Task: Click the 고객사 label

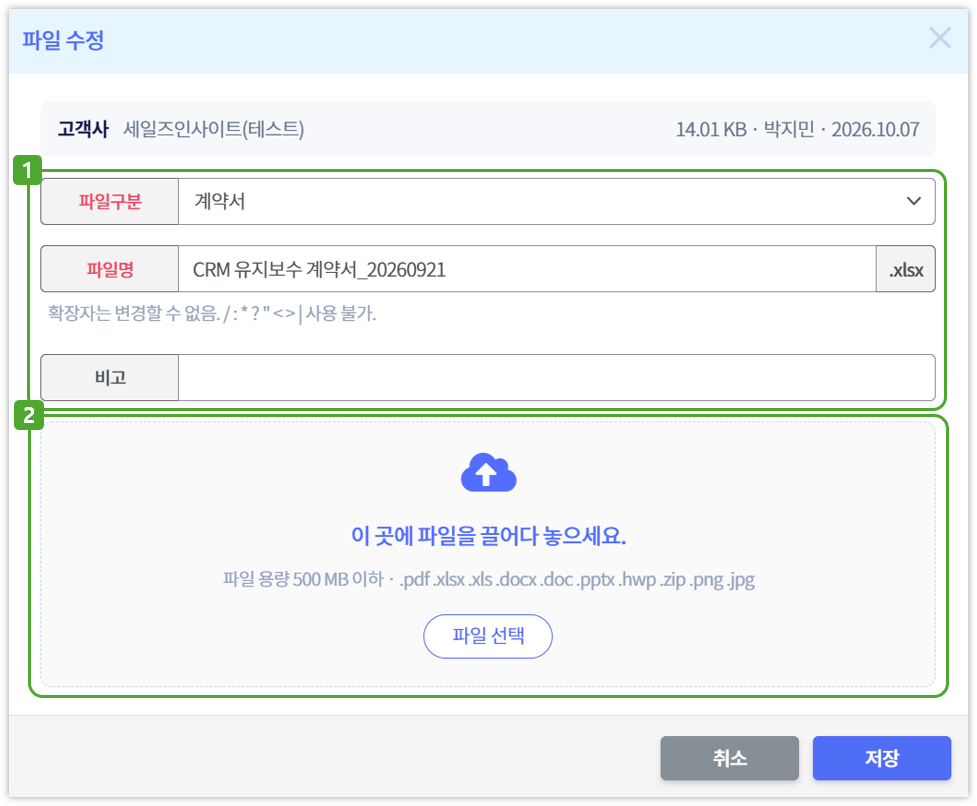Action: [83, 129]
